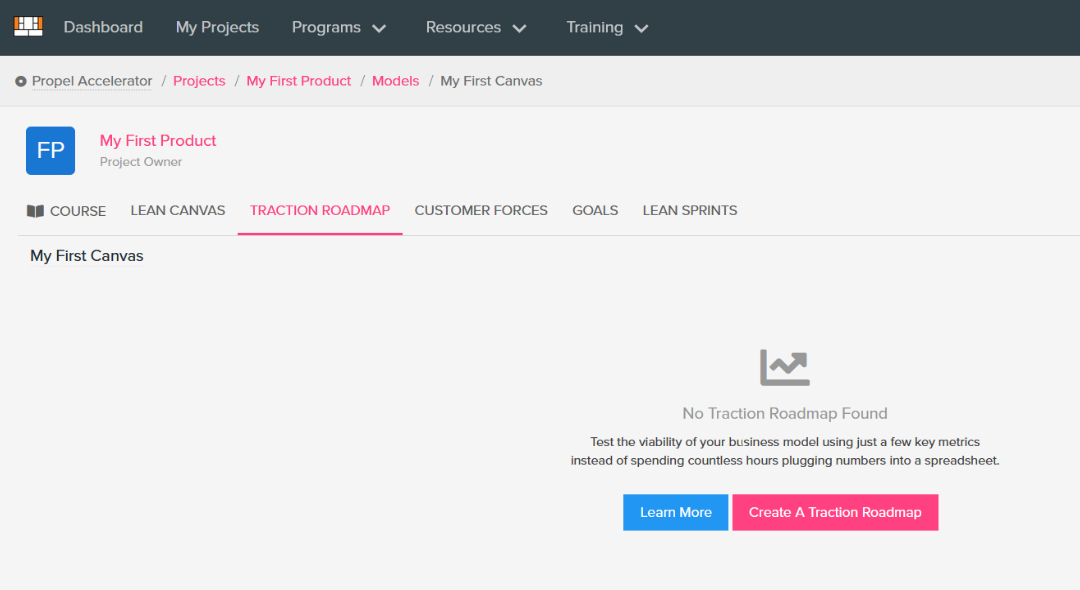1080x590 pixels.
Task: Click the book icon next to COURSE
Action: 35,211
